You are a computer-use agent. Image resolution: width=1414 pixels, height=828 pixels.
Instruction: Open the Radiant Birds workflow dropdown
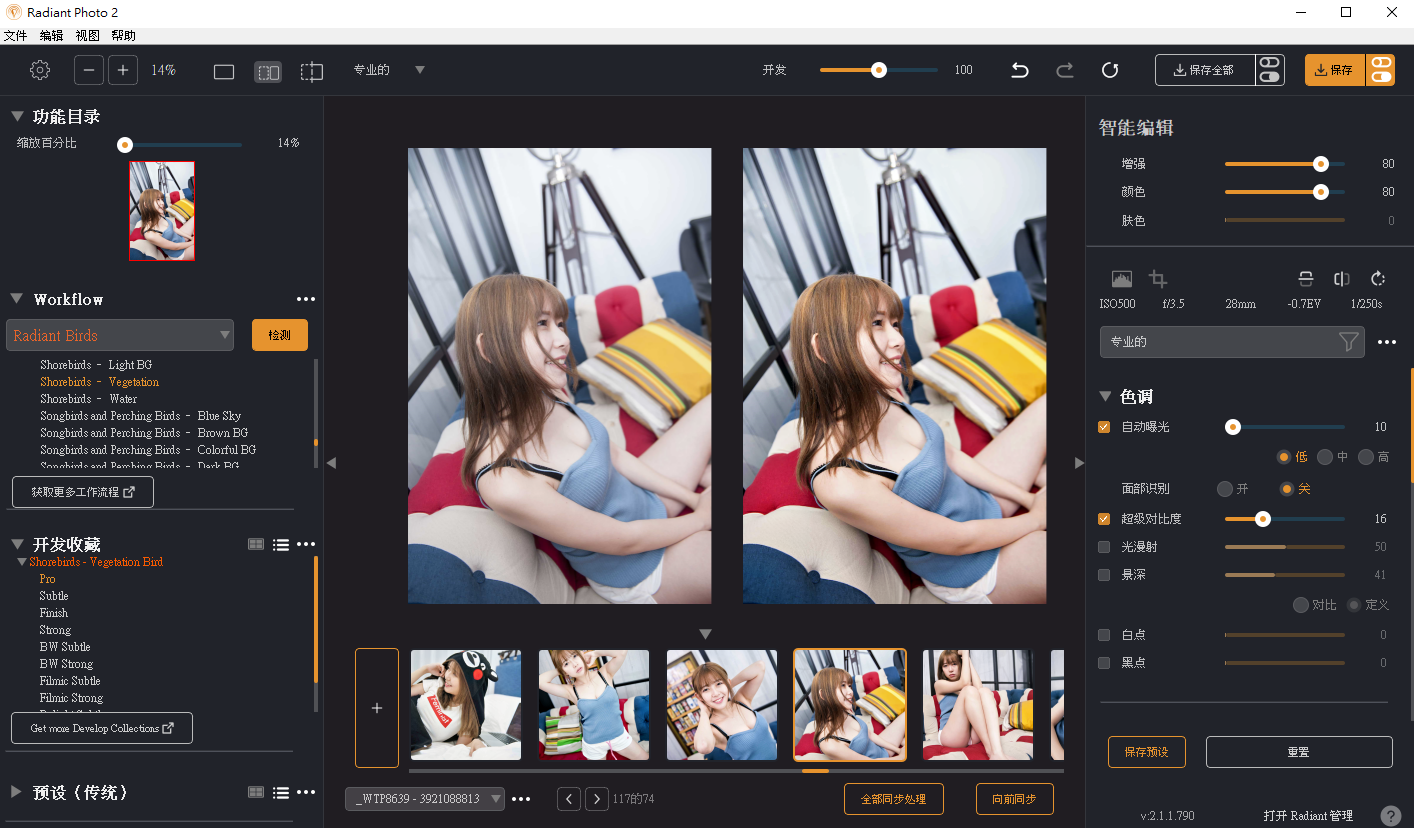click(120, 335)
